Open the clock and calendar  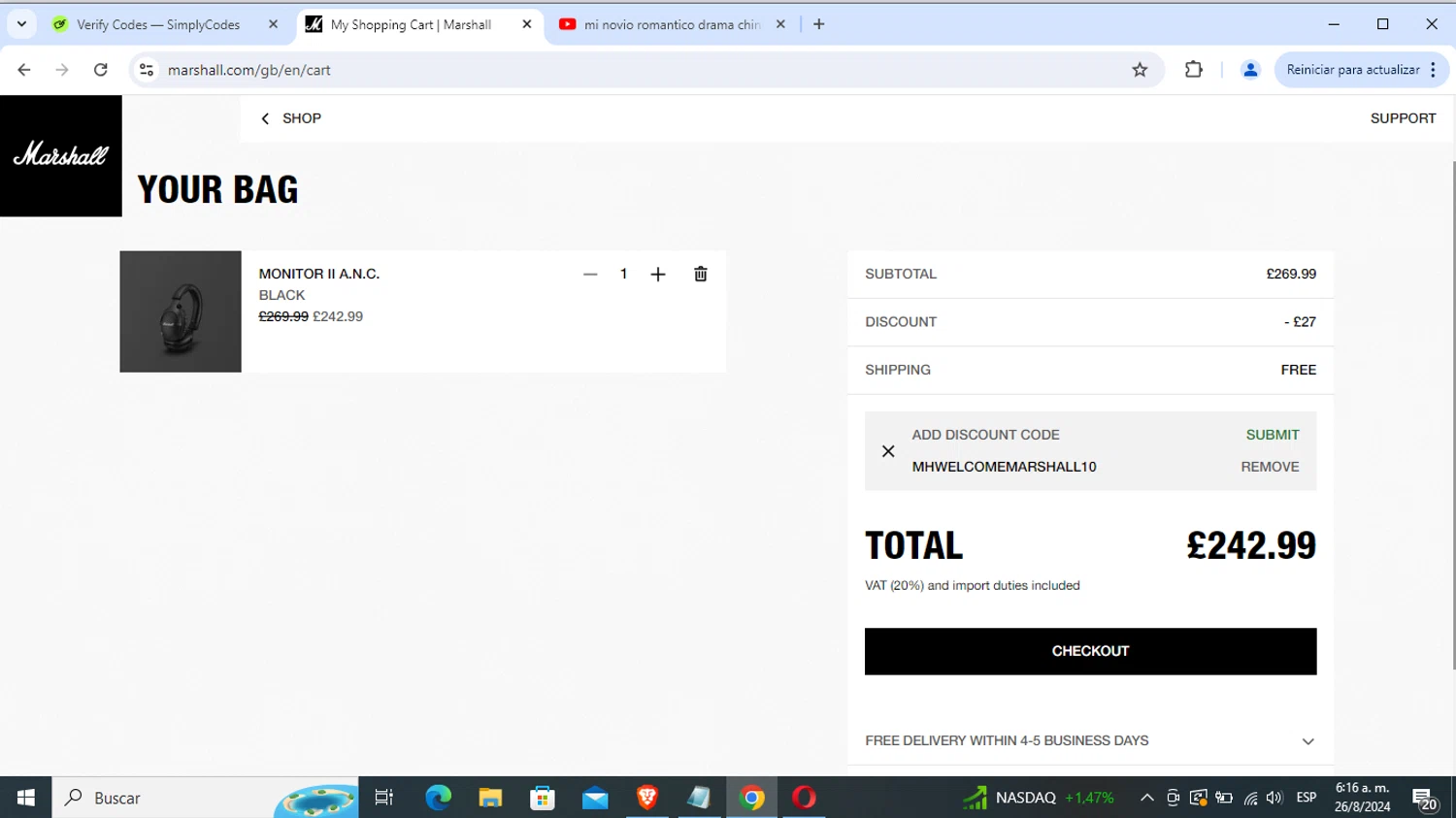pyautogui.click(x=1362, y=798)
